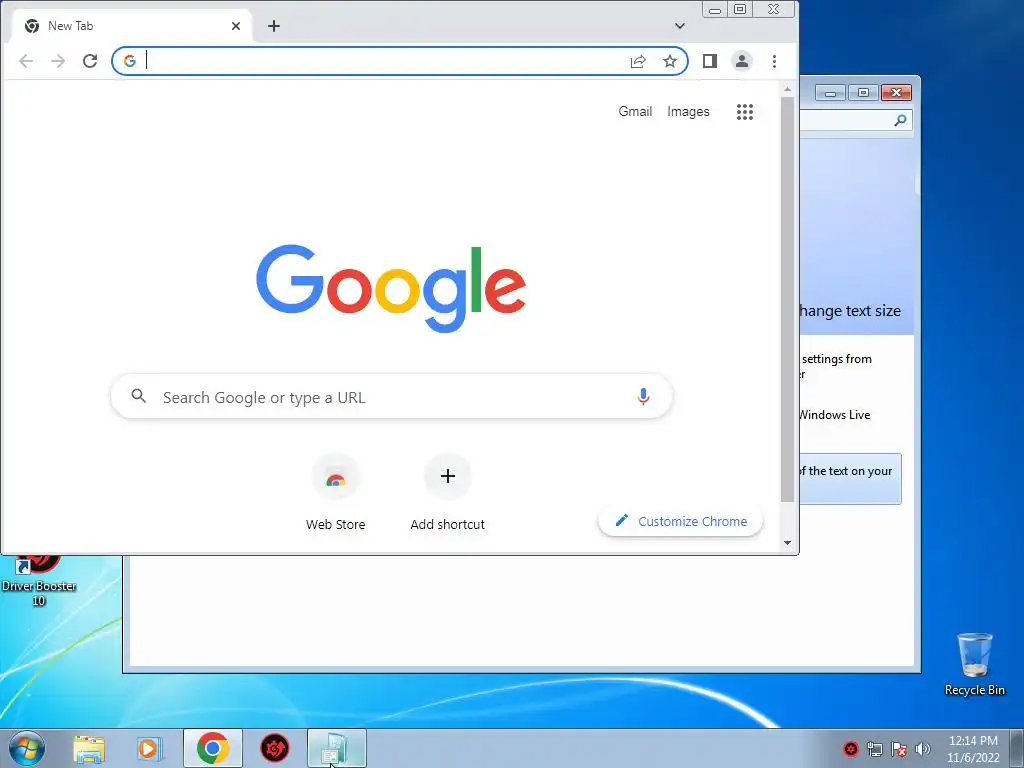Open Driver Booster from the taskbar
Viewport: 1024px width, 768px height.
(275, 748)
